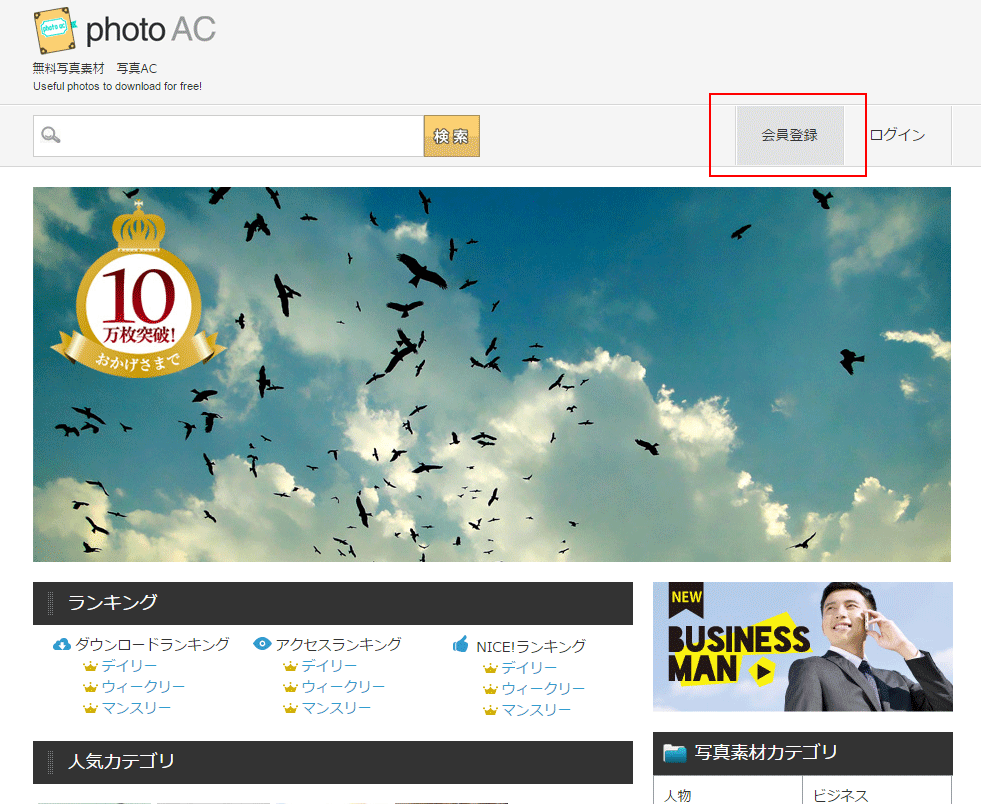
Task: Click the 10万枚突破 gold badge
Action: click(x=138, y=290)
